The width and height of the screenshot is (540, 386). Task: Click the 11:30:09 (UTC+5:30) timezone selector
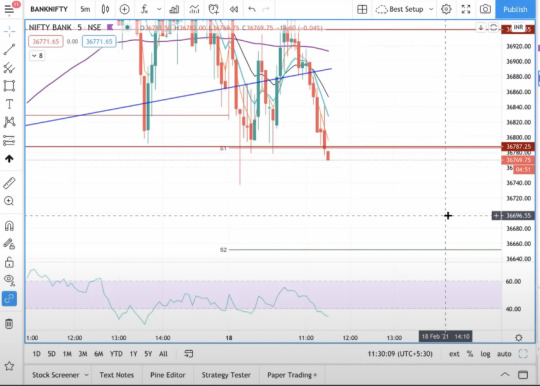(400, 354)
